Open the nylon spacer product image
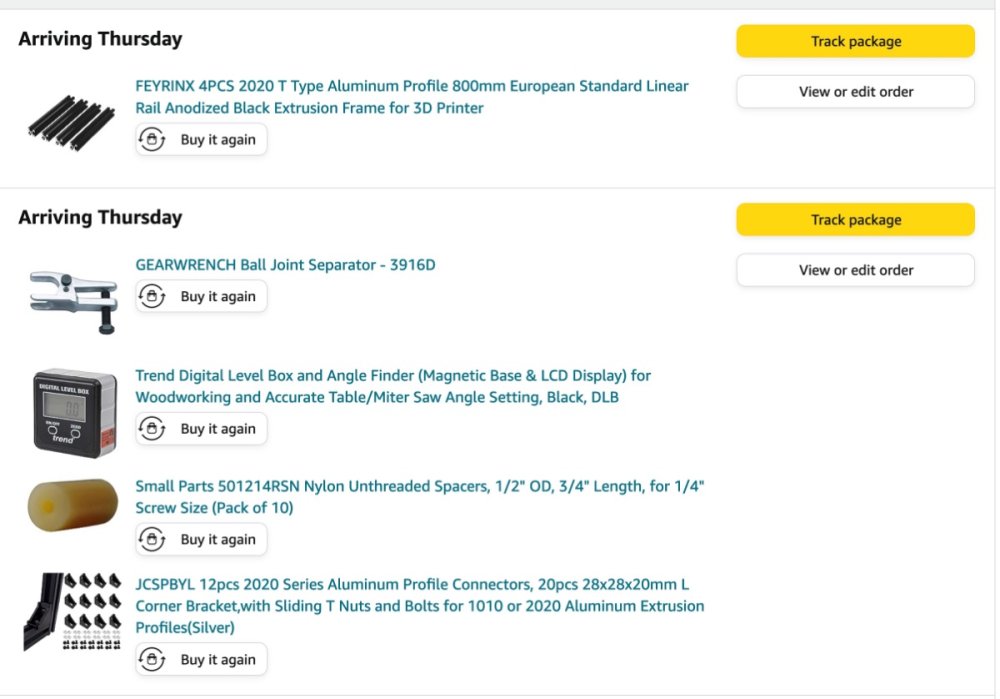Screen dimensions: 1000x699 click(x=72, y=505)
